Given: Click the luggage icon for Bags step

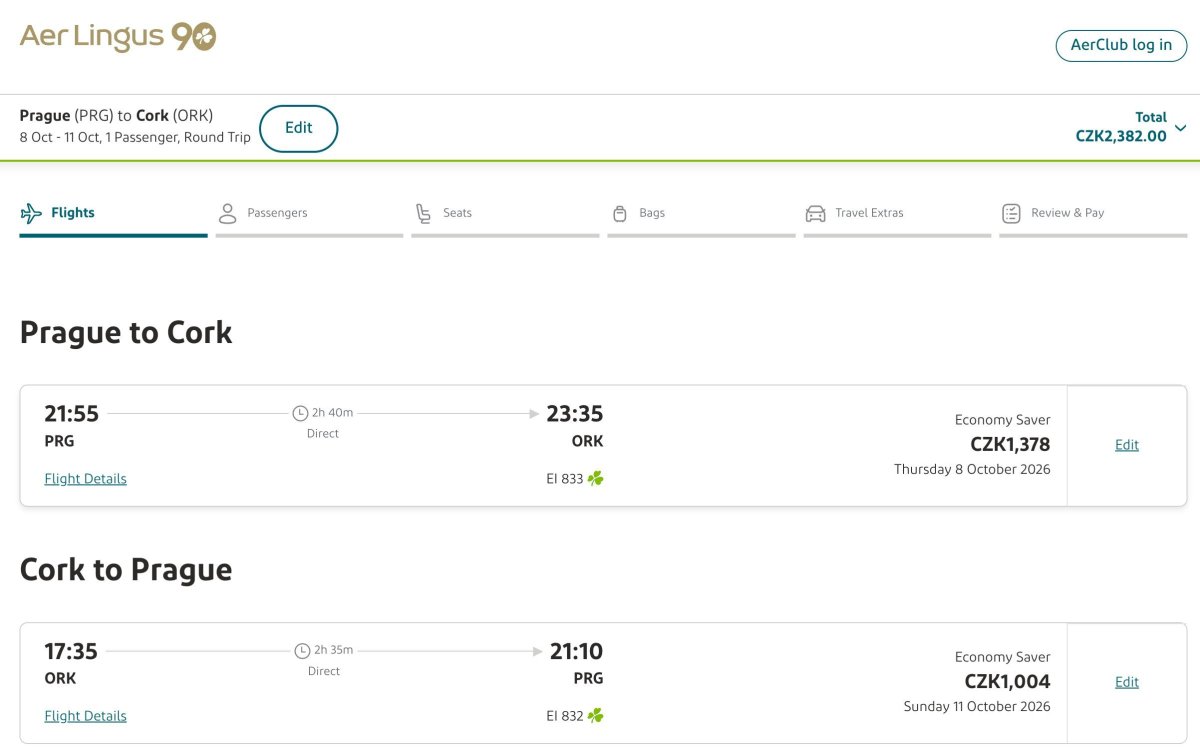Looking at the screenshot, I should [x=619, y=213].
